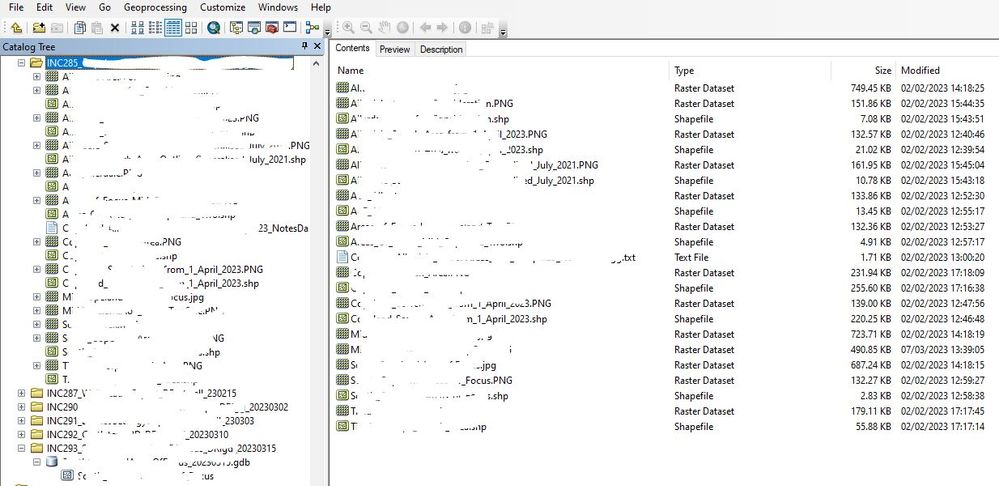Expand the INC292 folder node
The image size is (999, 486).
pos(22,434)
